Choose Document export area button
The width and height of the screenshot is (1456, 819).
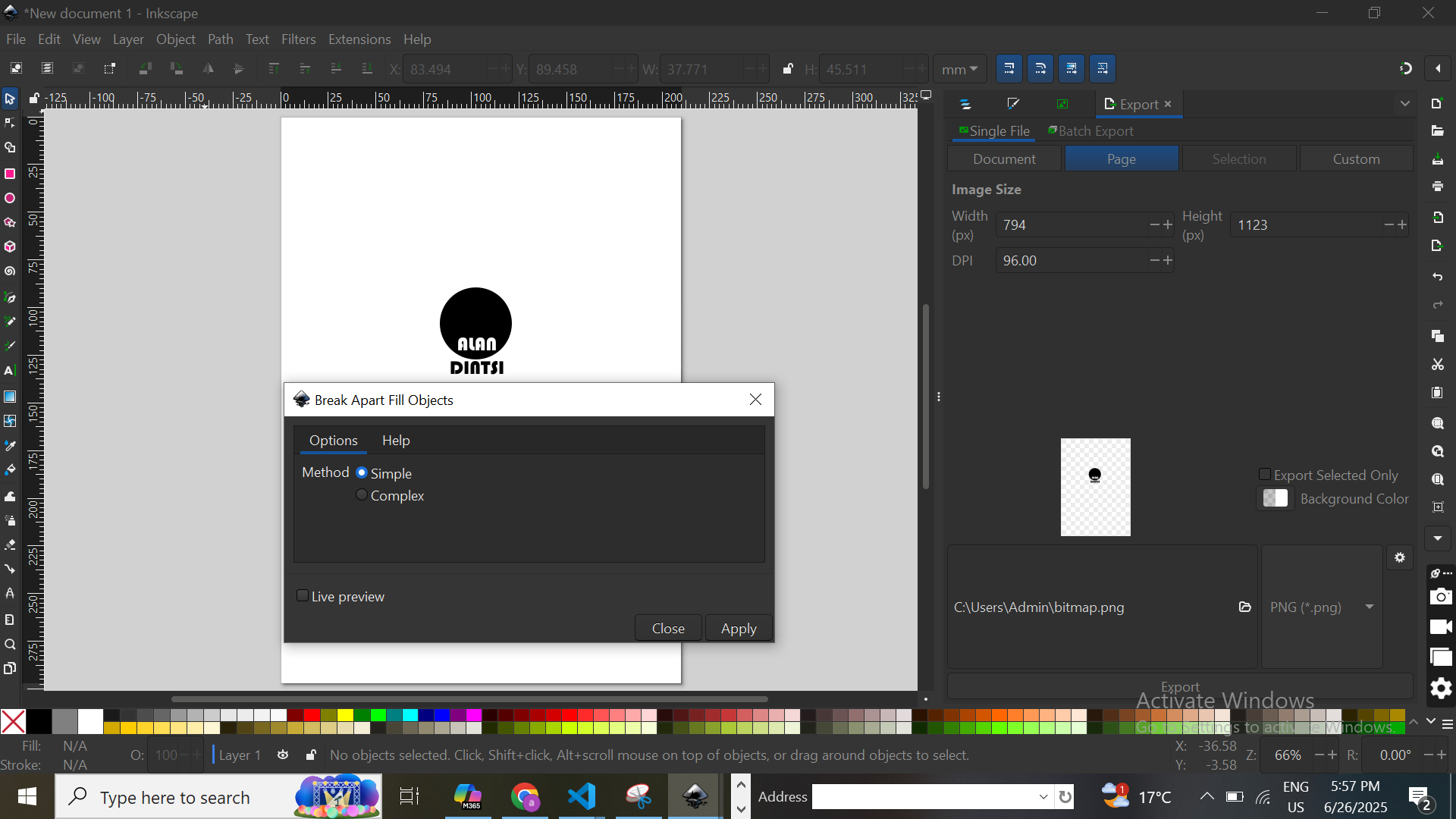point(1004,158)
